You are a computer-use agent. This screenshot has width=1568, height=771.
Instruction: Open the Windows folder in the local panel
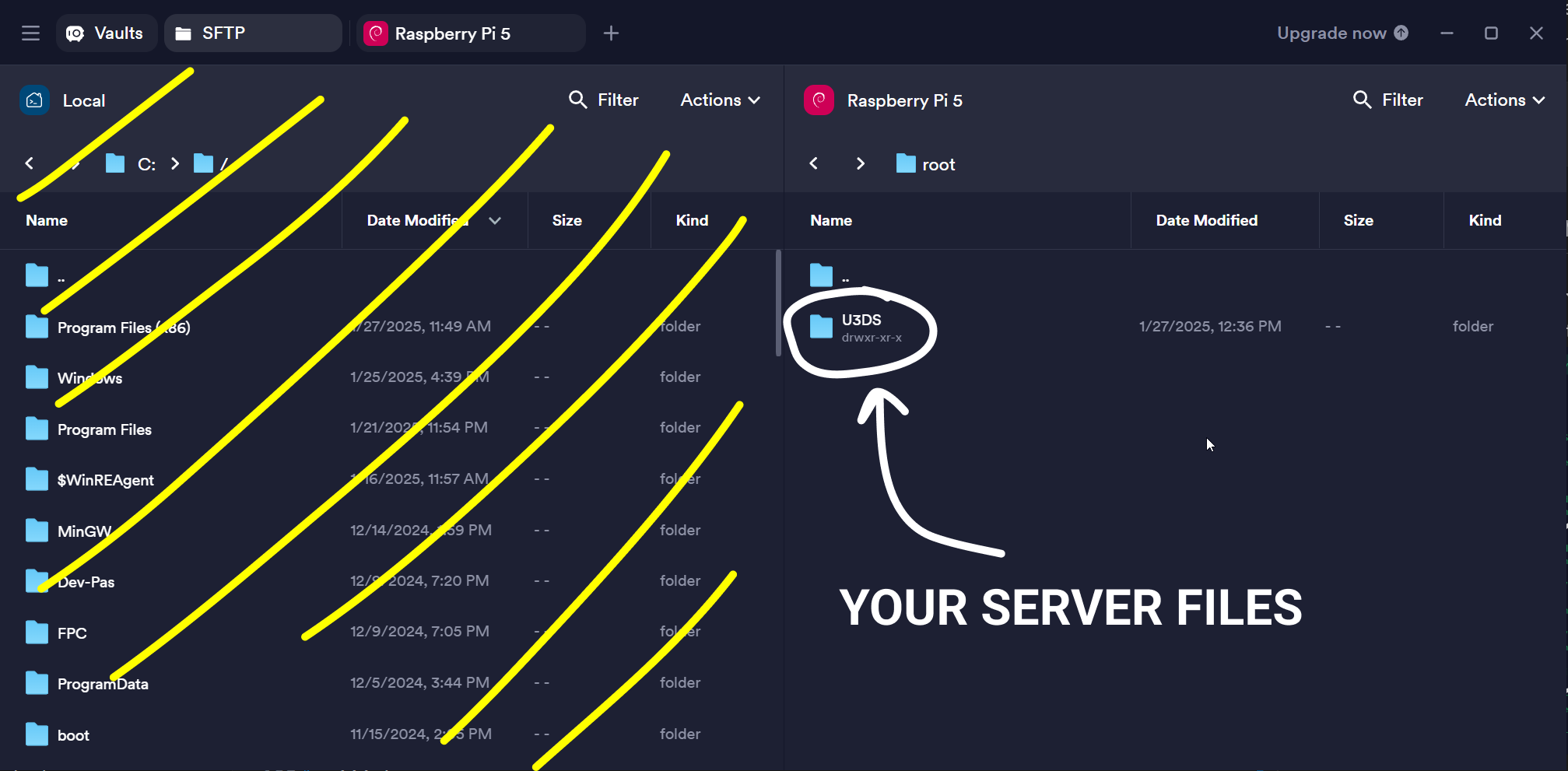tap(89, 377)
